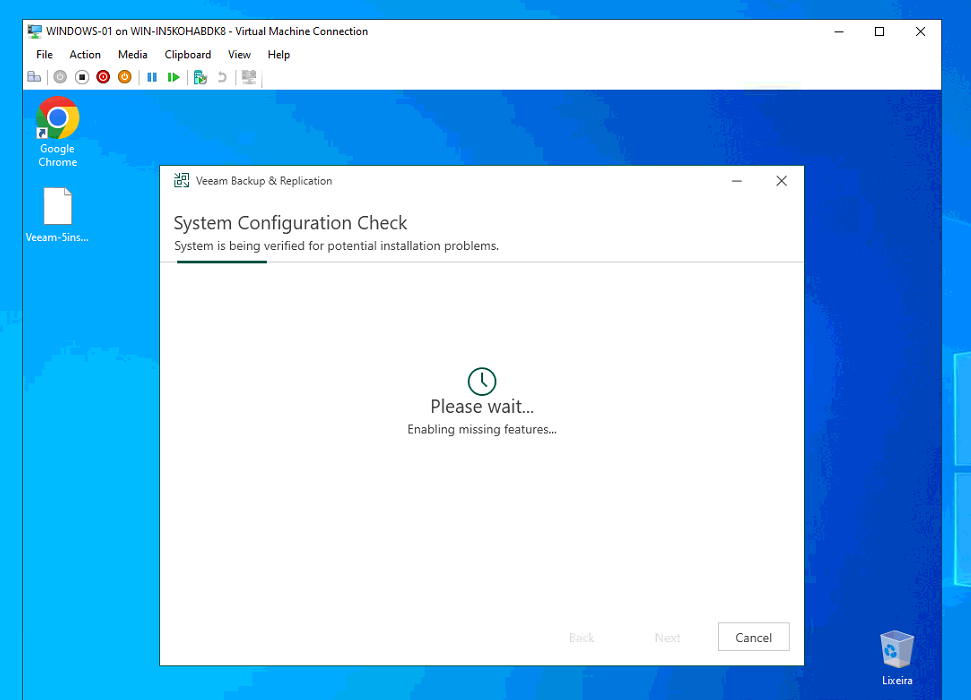Select the Google Chrome desktop shortcut
The height and width of the screenshot is (700, 971).
(x=58, y=132)
